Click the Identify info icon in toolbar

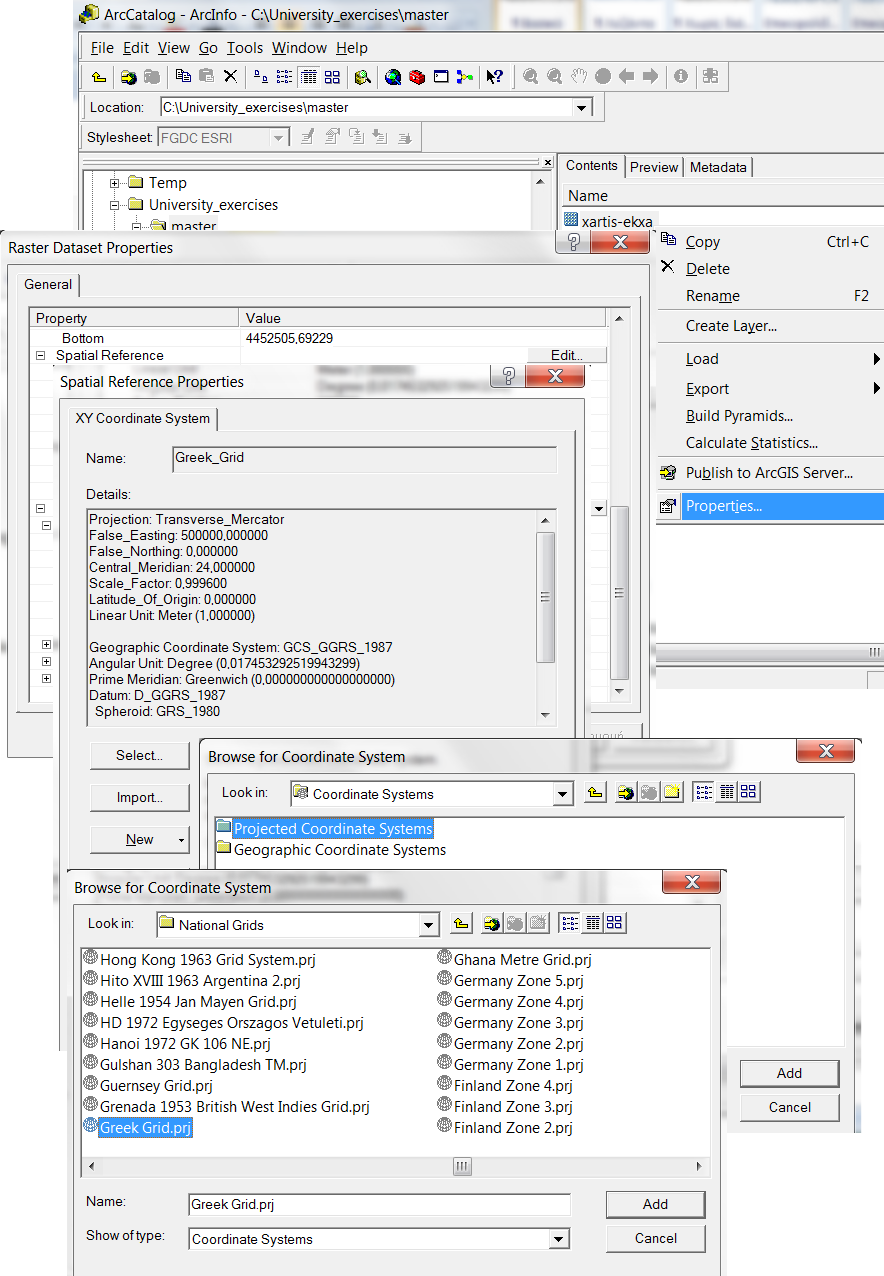coord(681,76)
